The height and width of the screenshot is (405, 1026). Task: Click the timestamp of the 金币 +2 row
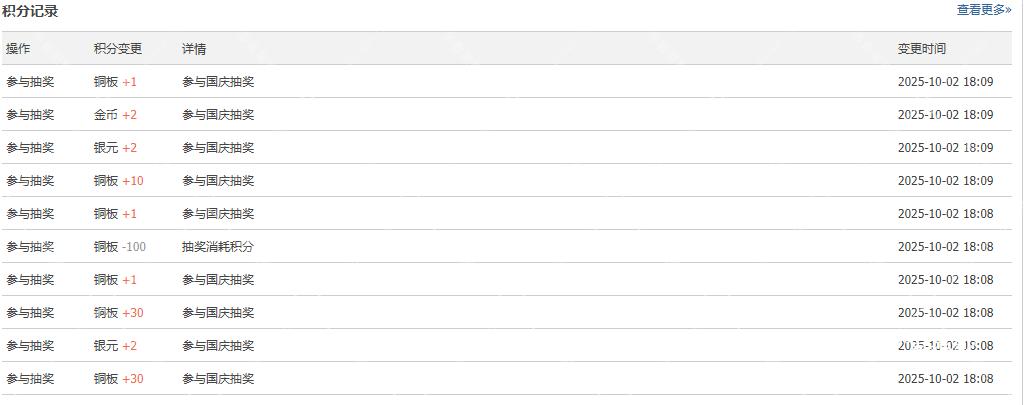(x=945, y=115)
